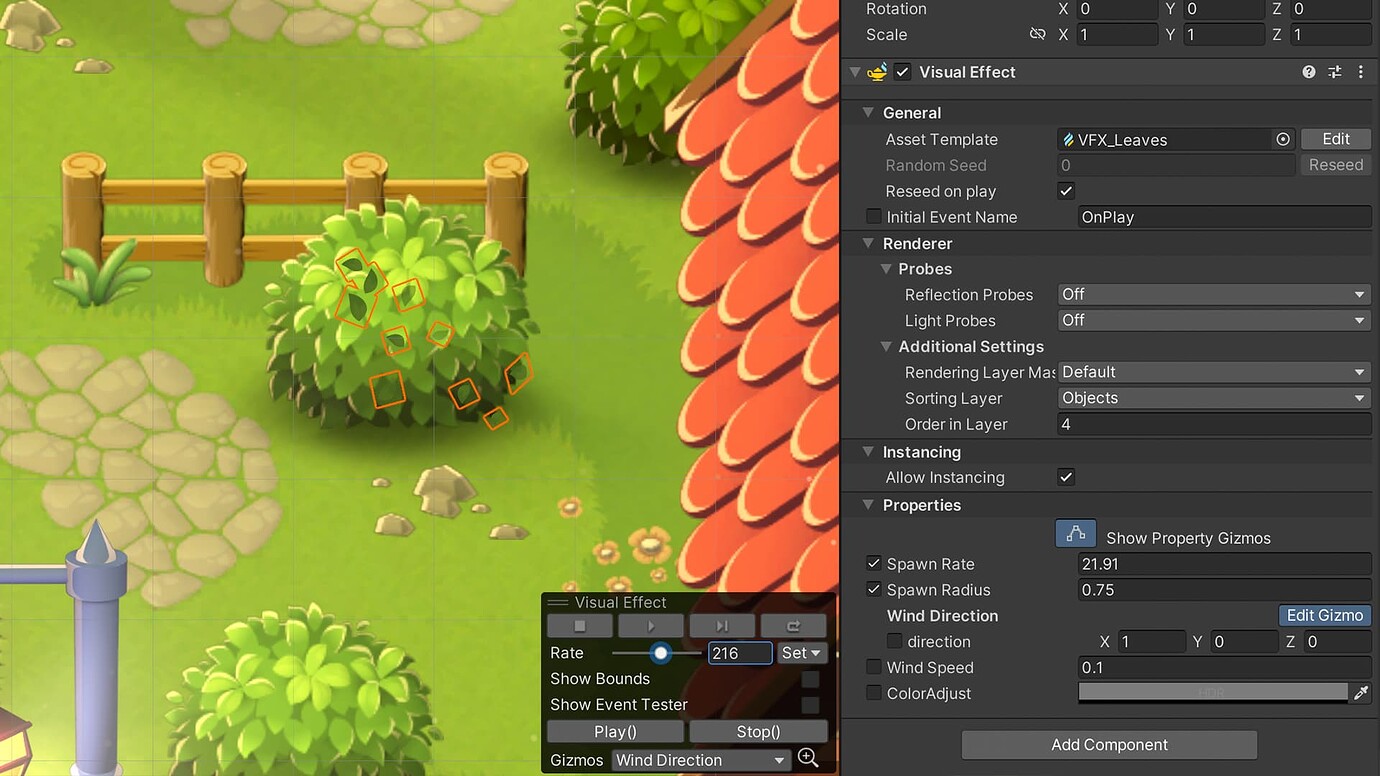
Task: Toggle the Reseed on play checkbox
Action: 1065,190
